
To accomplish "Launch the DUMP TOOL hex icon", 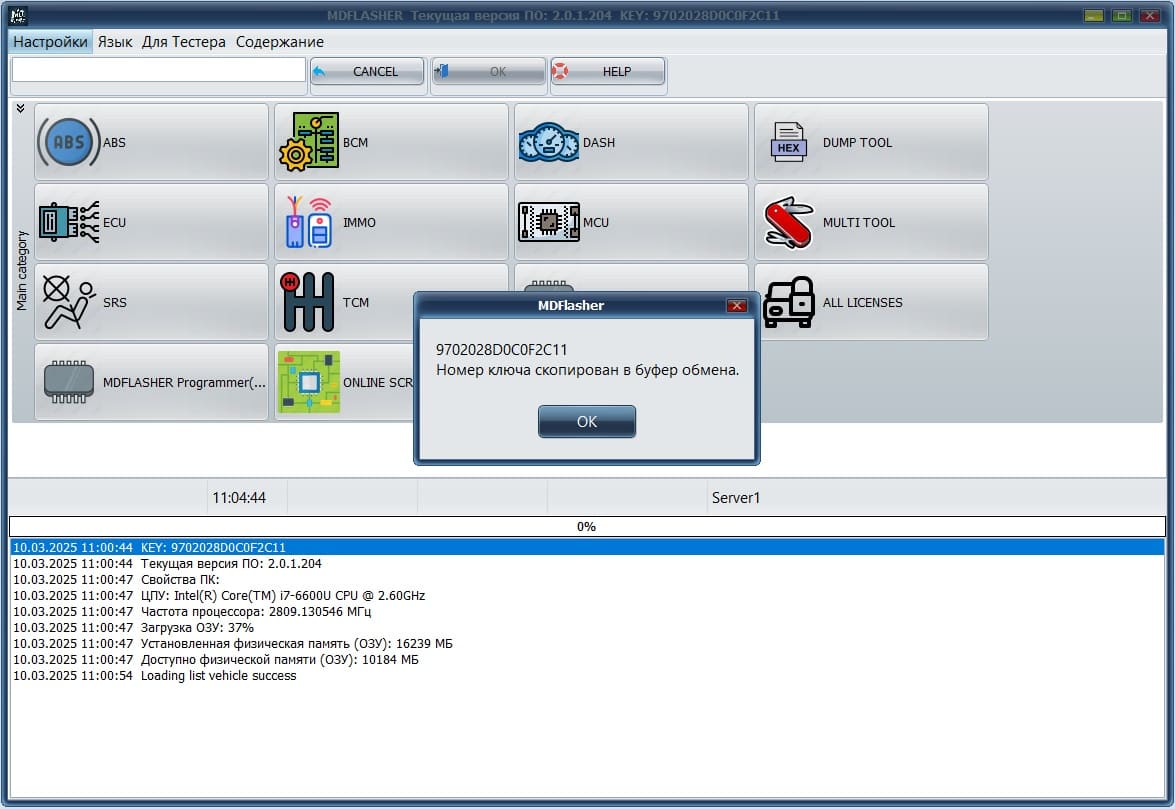I will pos(871,142).
